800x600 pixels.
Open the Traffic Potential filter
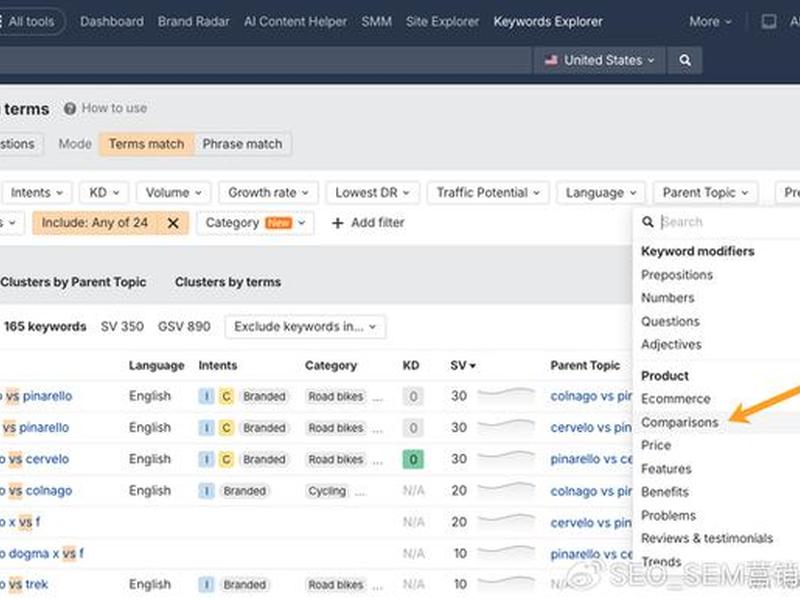[488, 193]
